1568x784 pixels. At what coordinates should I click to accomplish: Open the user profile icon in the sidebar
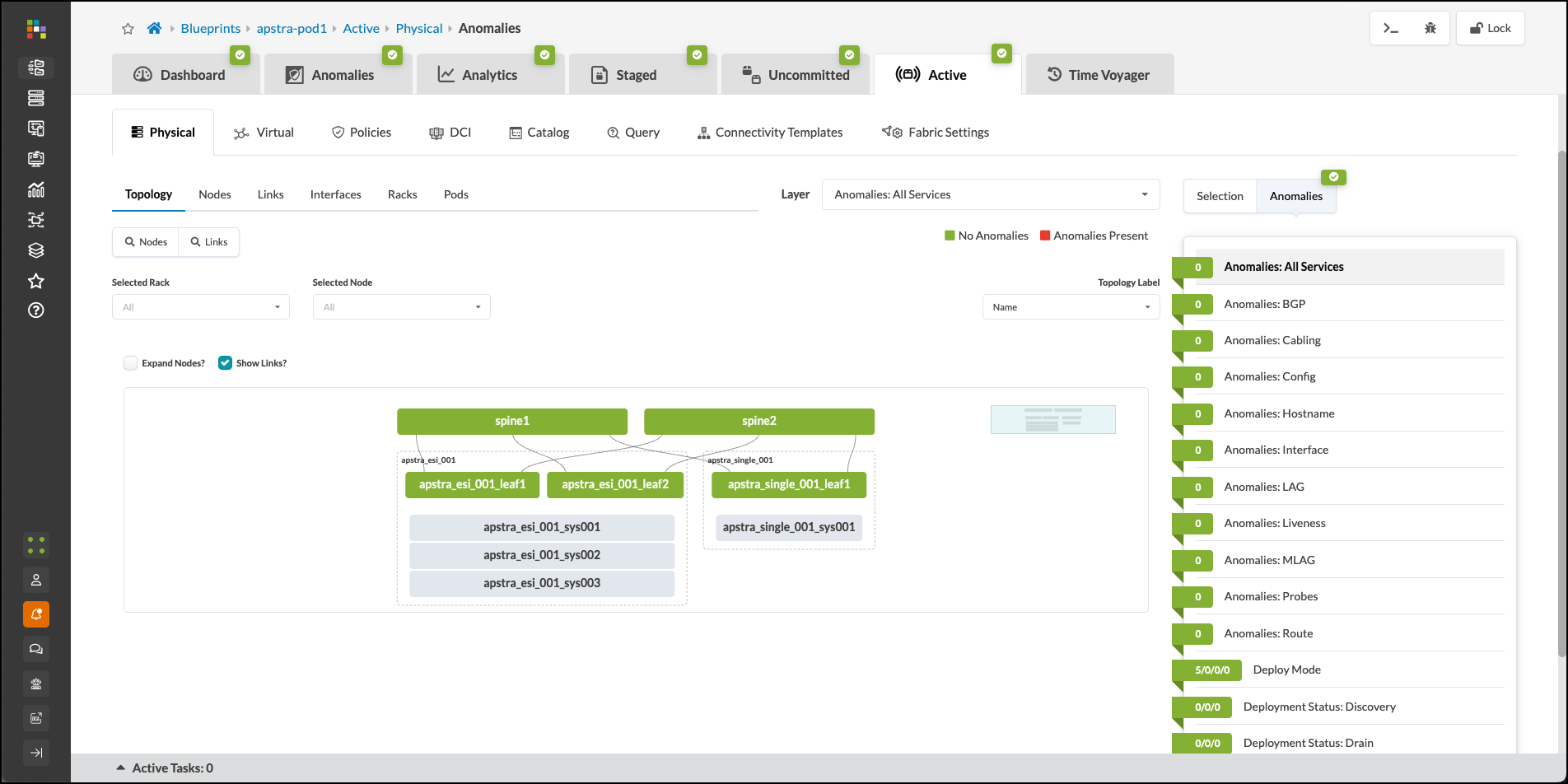(x=36, y=580)
